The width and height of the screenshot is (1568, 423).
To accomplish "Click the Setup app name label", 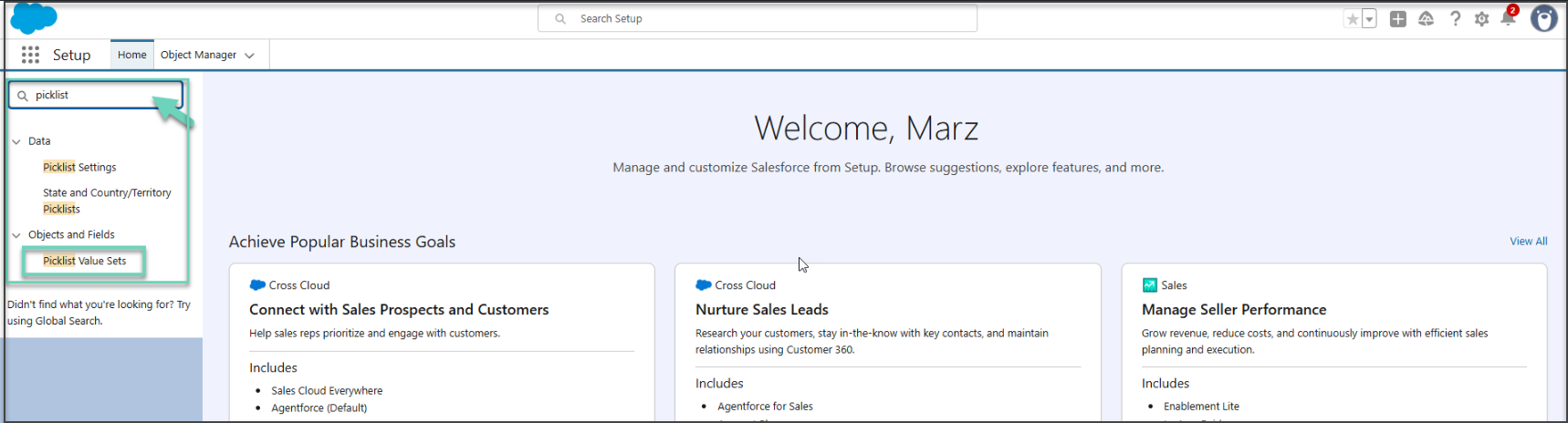I will click(x=71, y=55).
